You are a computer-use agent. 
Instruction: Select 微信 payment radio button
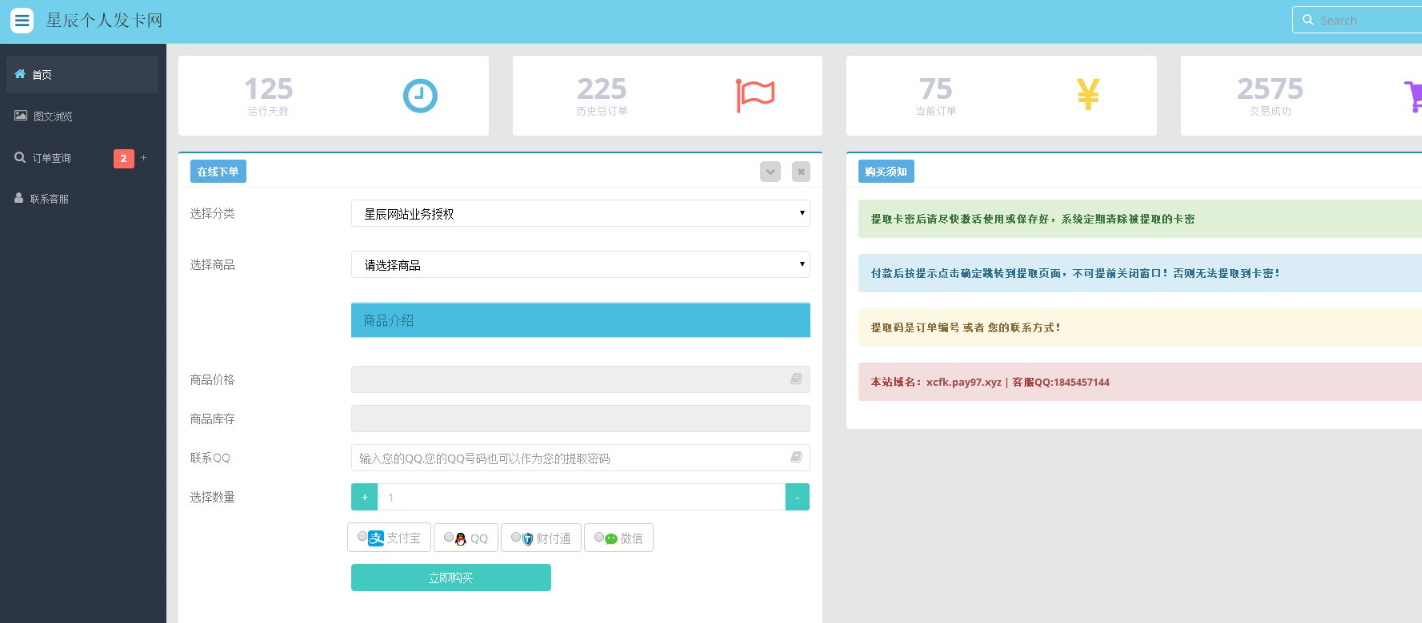[599, 537]
